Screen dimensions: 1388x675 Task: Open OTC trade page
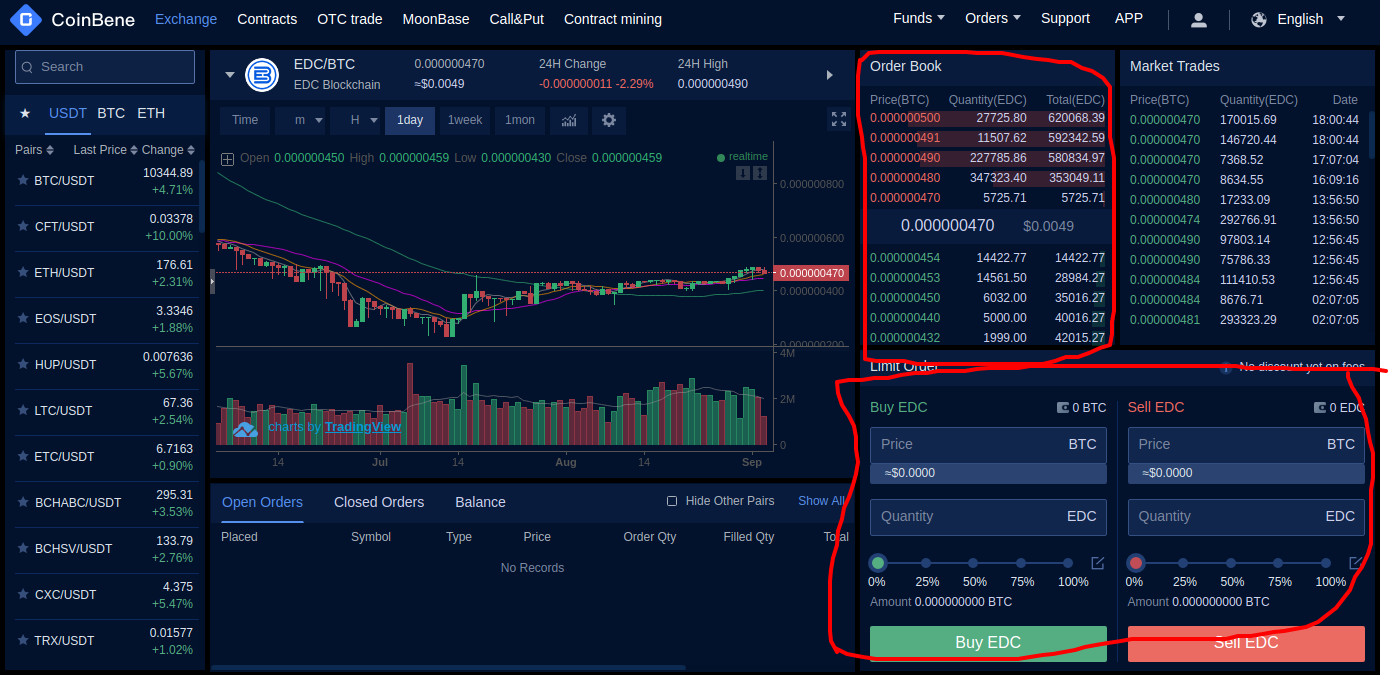click(350, 19)
